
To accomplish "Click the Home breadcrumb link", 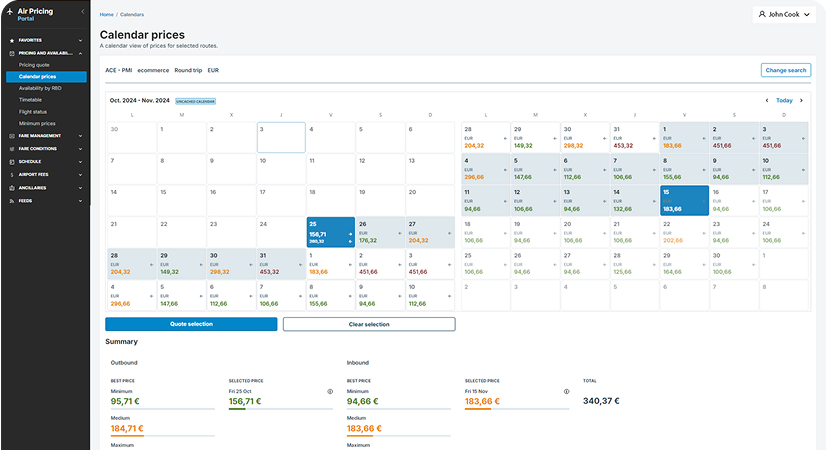I will (x=106, y=15).
